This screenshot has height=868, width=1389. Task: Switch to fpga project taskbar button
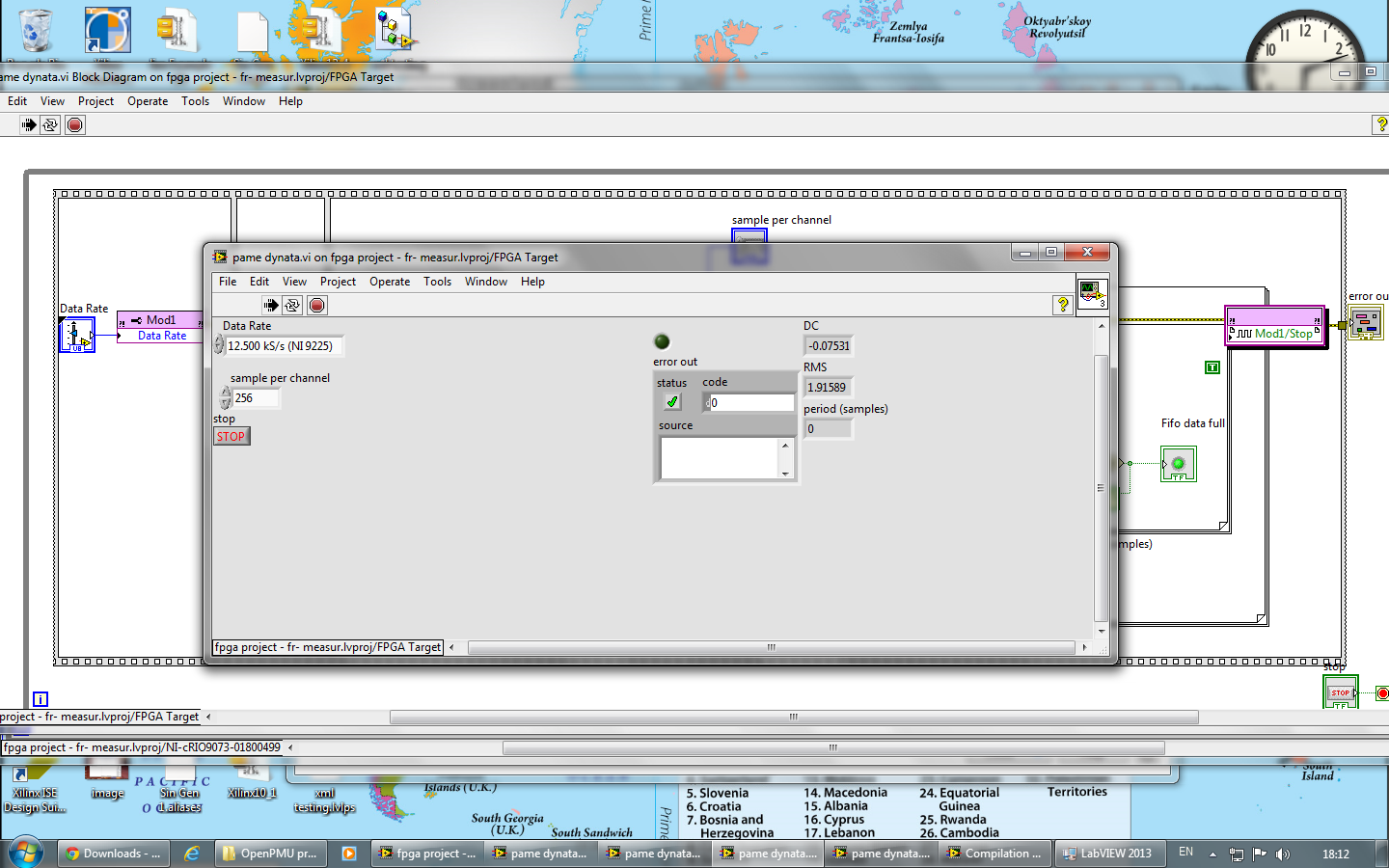point(428,854)
